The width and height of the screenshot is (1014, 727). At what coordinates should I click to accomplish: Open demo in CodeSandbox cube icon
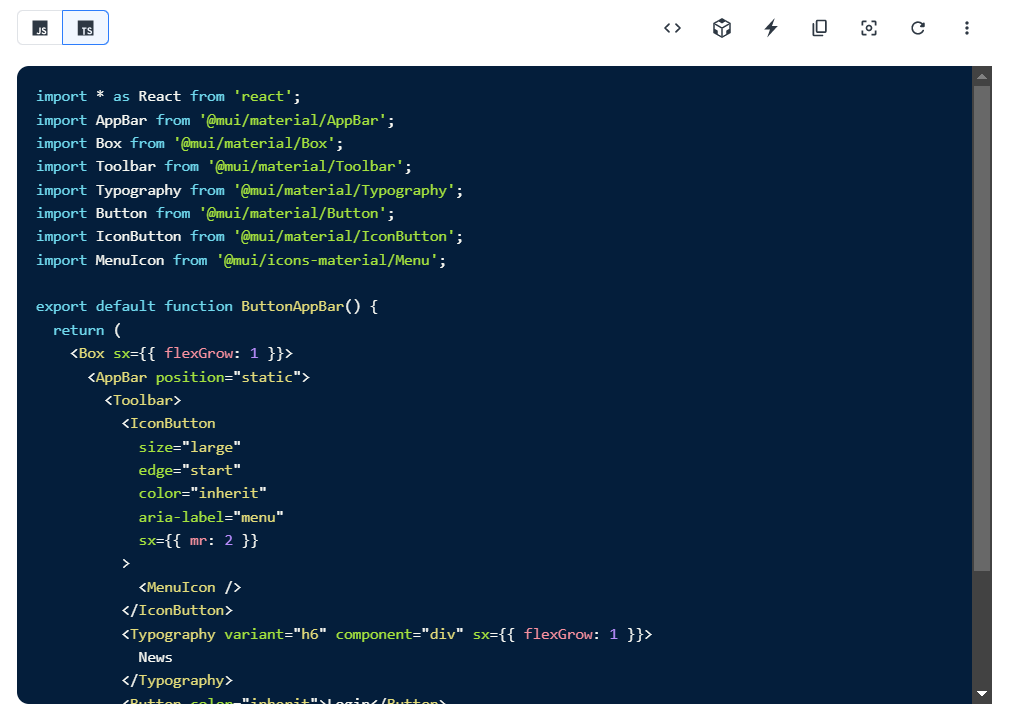[722, 28]
